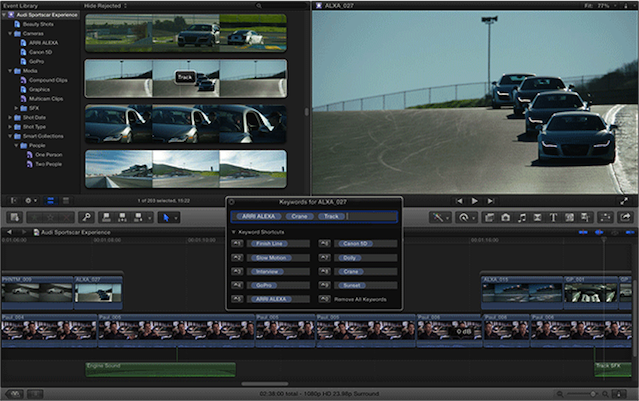The height and width of the screenshot is (401, 639).
Task: Expand the Shot Type folder
Action: [10, 127]
